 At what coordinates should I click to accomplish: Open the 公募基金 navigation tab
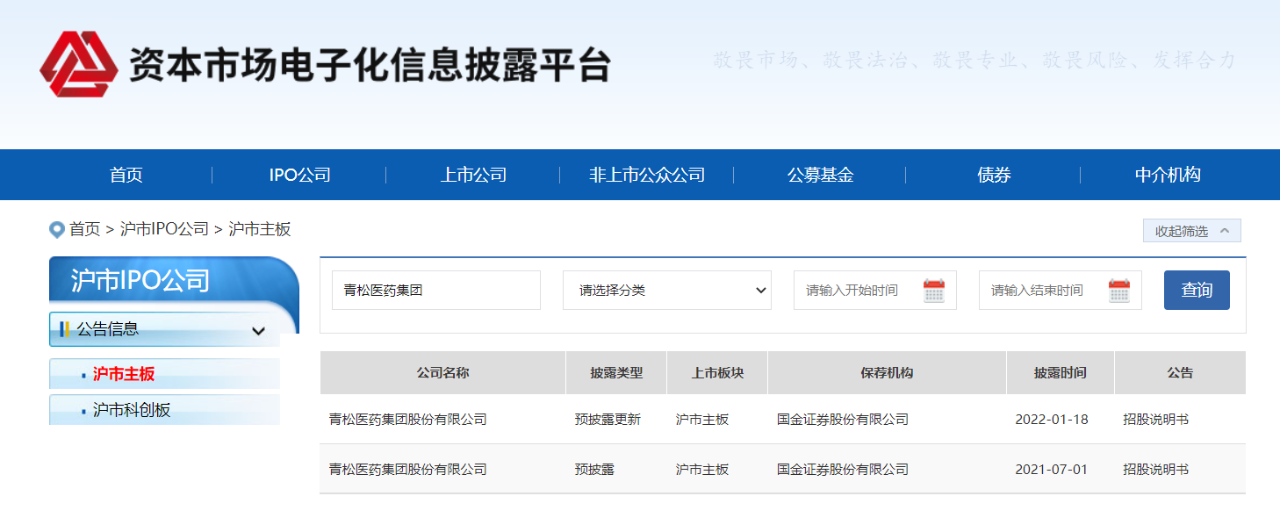(x=820, y=175)
